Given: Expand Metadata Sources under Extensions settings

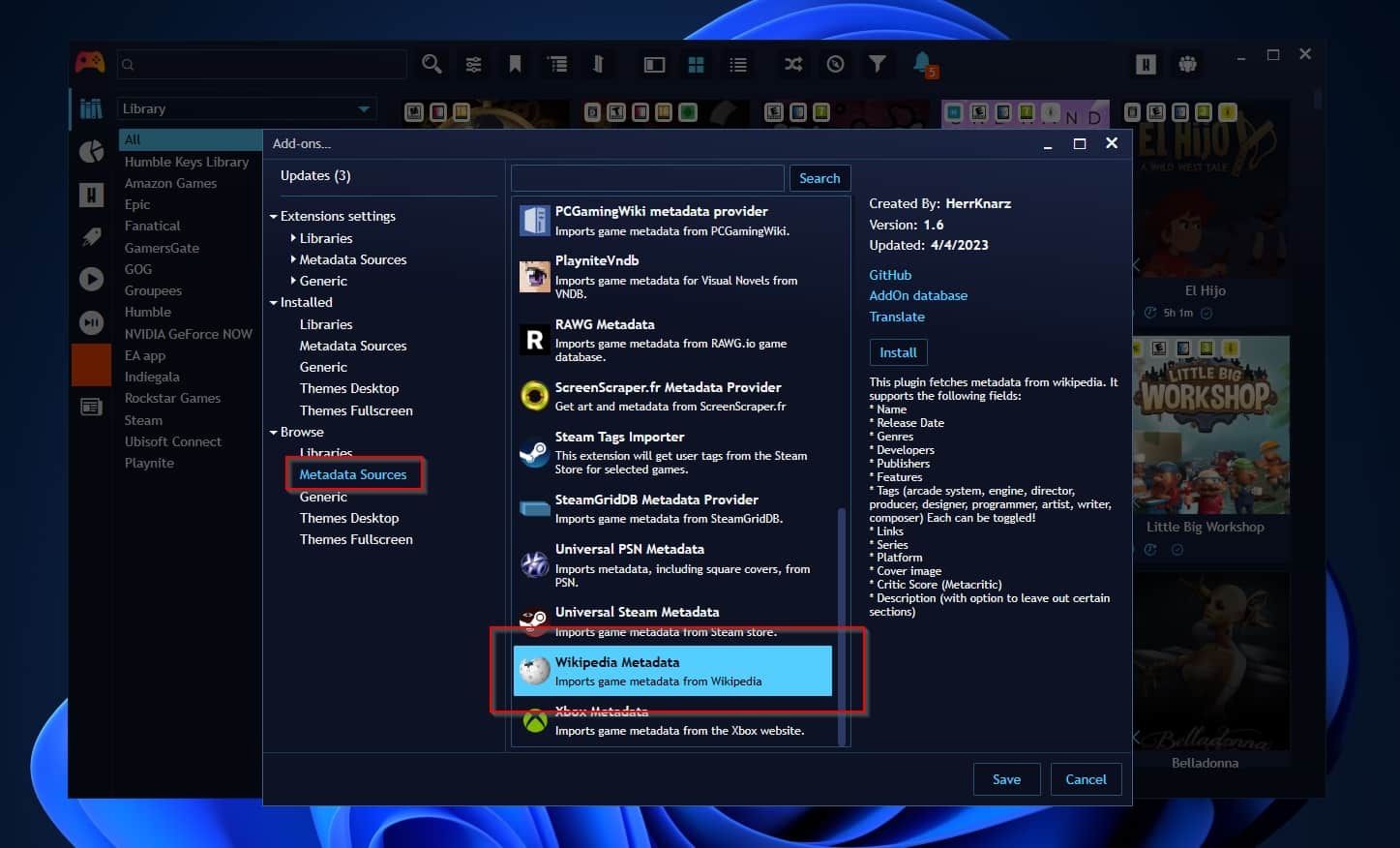Looking at the screenshot, I should pos(293,259).
